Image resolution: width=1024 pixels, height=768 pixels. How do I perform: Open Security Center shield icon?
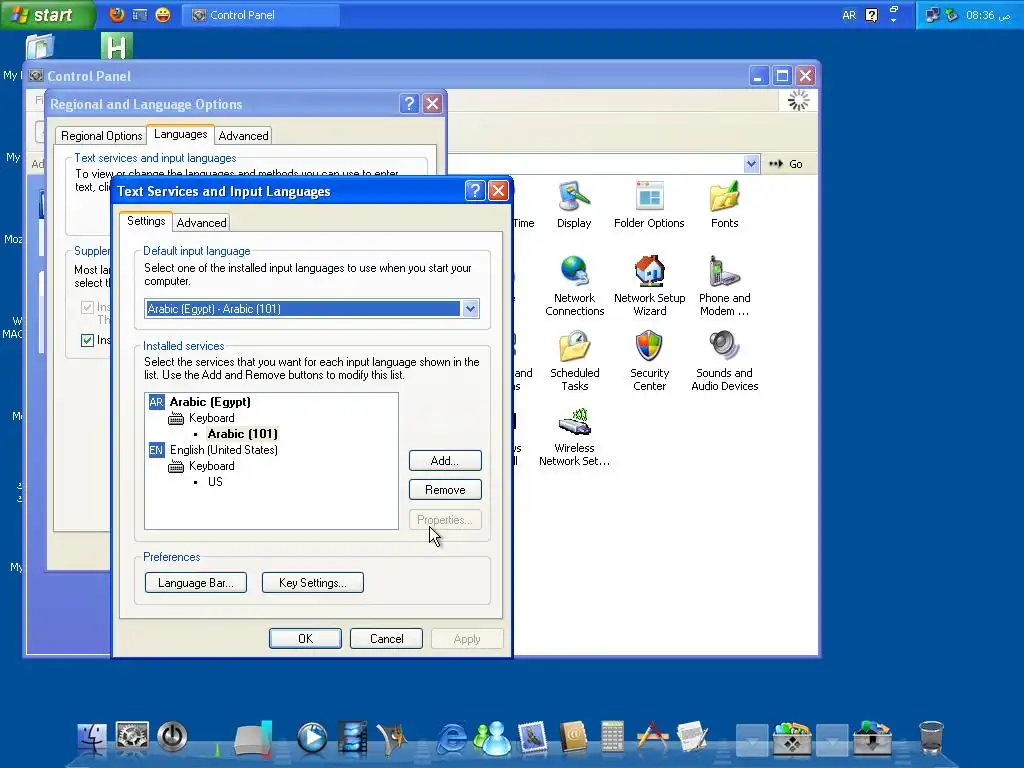[649, 361]
